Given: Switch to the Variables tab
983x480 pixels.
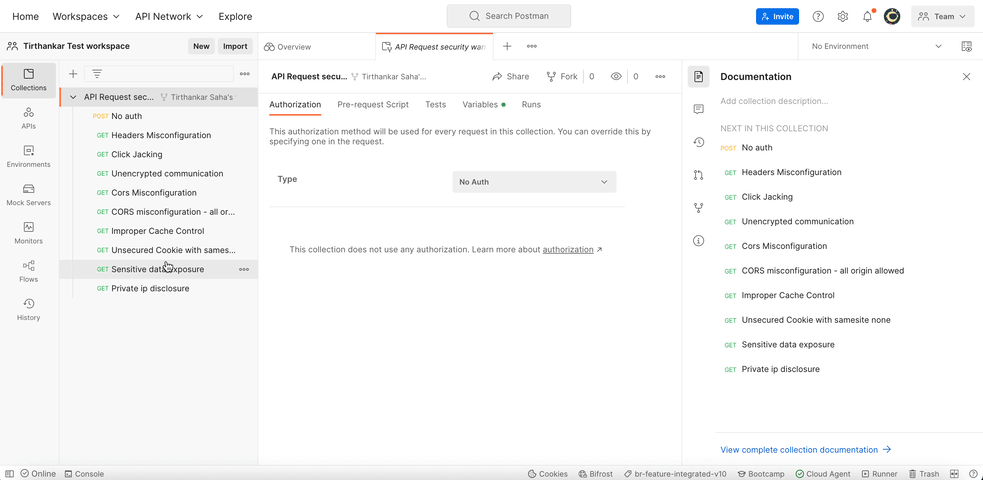Looking at the screenshot, I should 483,105.
